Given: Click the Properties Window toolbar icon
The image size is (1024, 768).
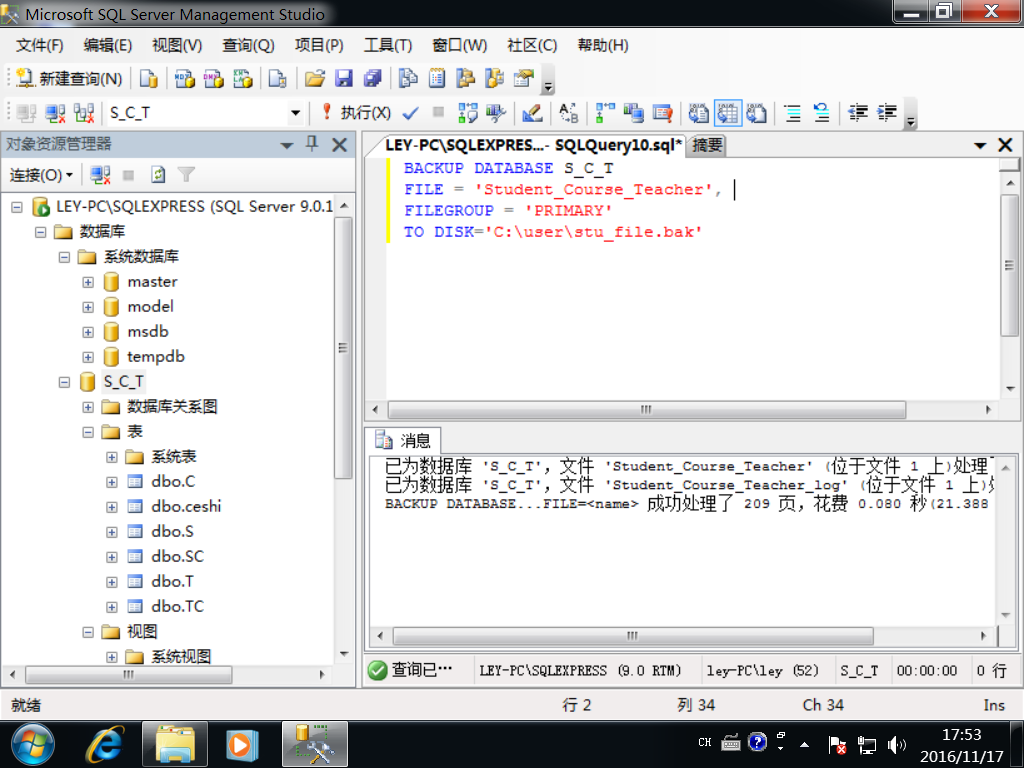Looking at the screenshot, I should click(x=523, y=79).
